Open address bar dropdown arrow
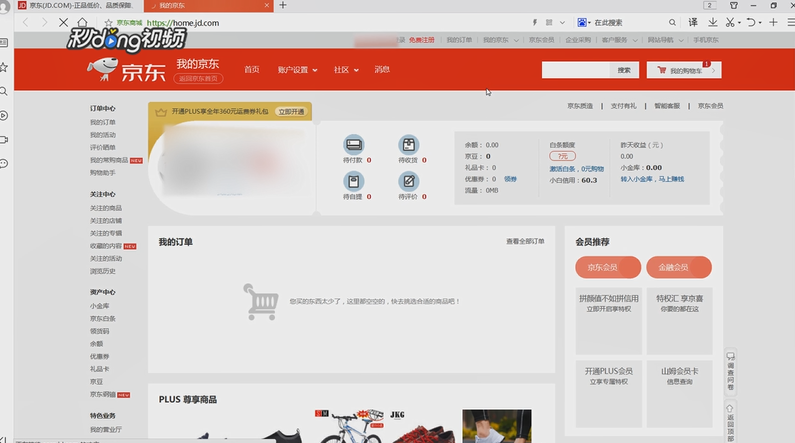Screen dimensions: 795x443 click(x=562, y=22)
